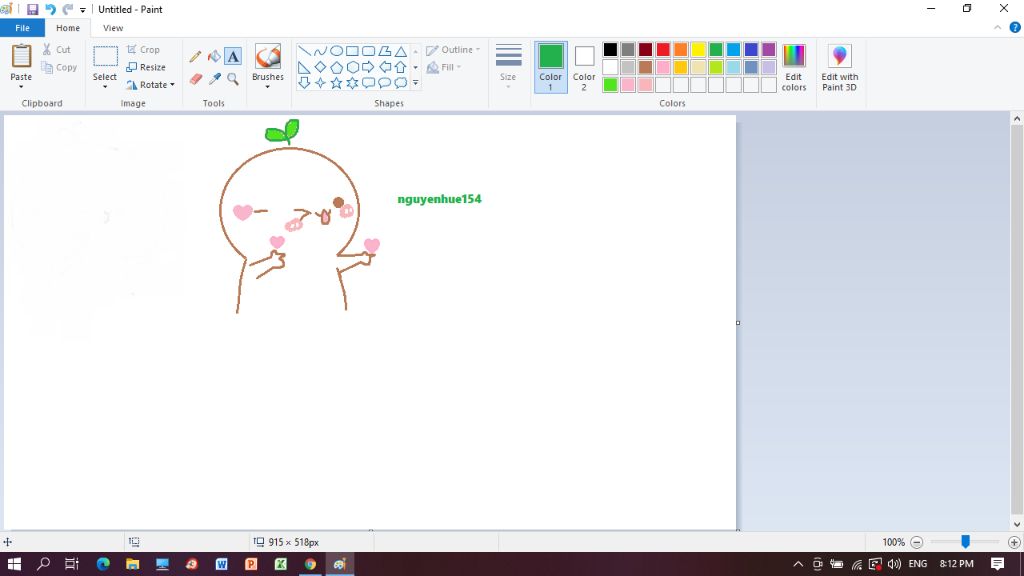1024x576 pixels.
Task: Open Google Chrome from taskbar
Action: tap(310, 564)
